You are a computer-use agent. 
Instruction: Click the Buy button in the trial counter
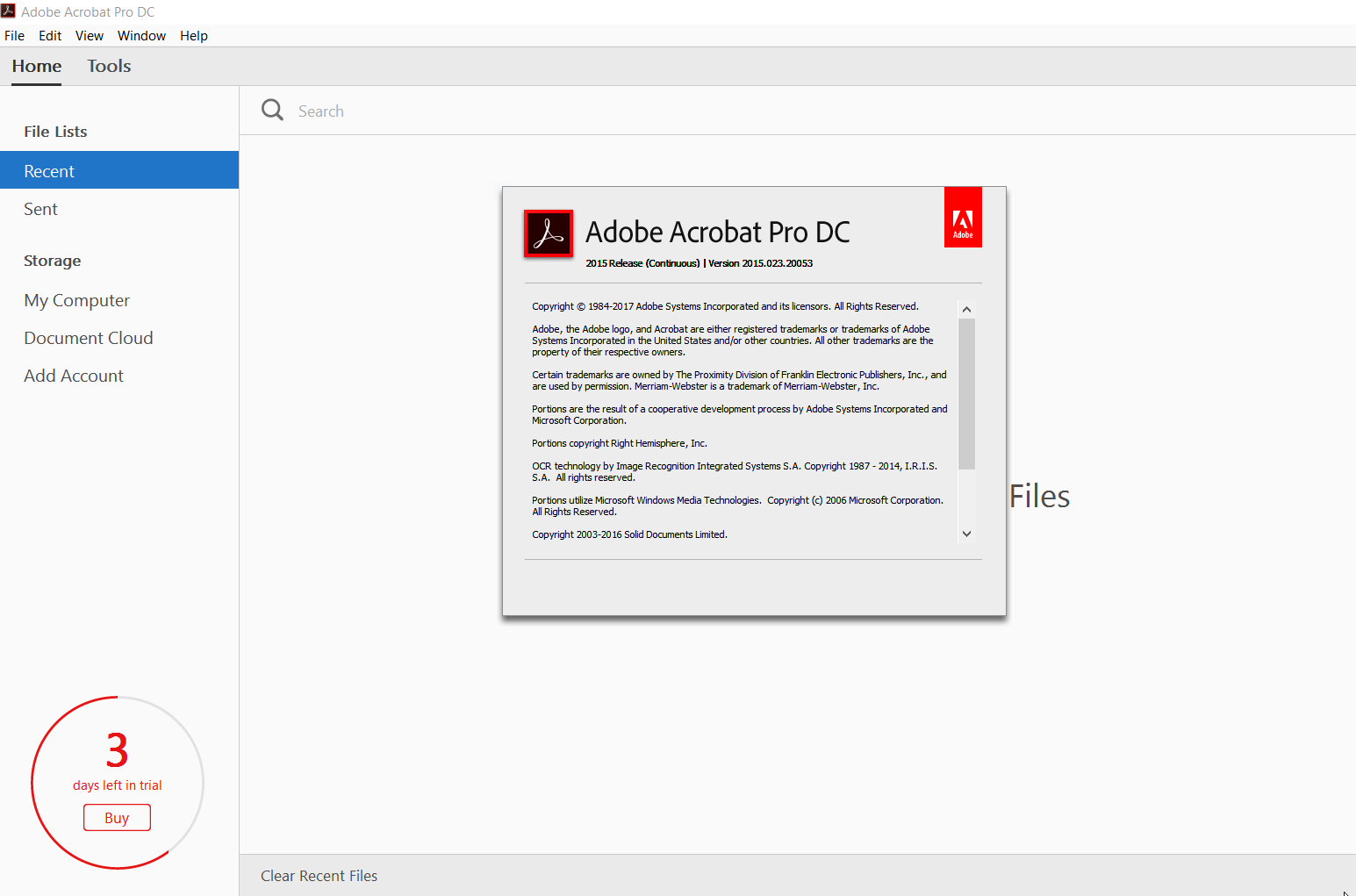(x=117, y=818)
